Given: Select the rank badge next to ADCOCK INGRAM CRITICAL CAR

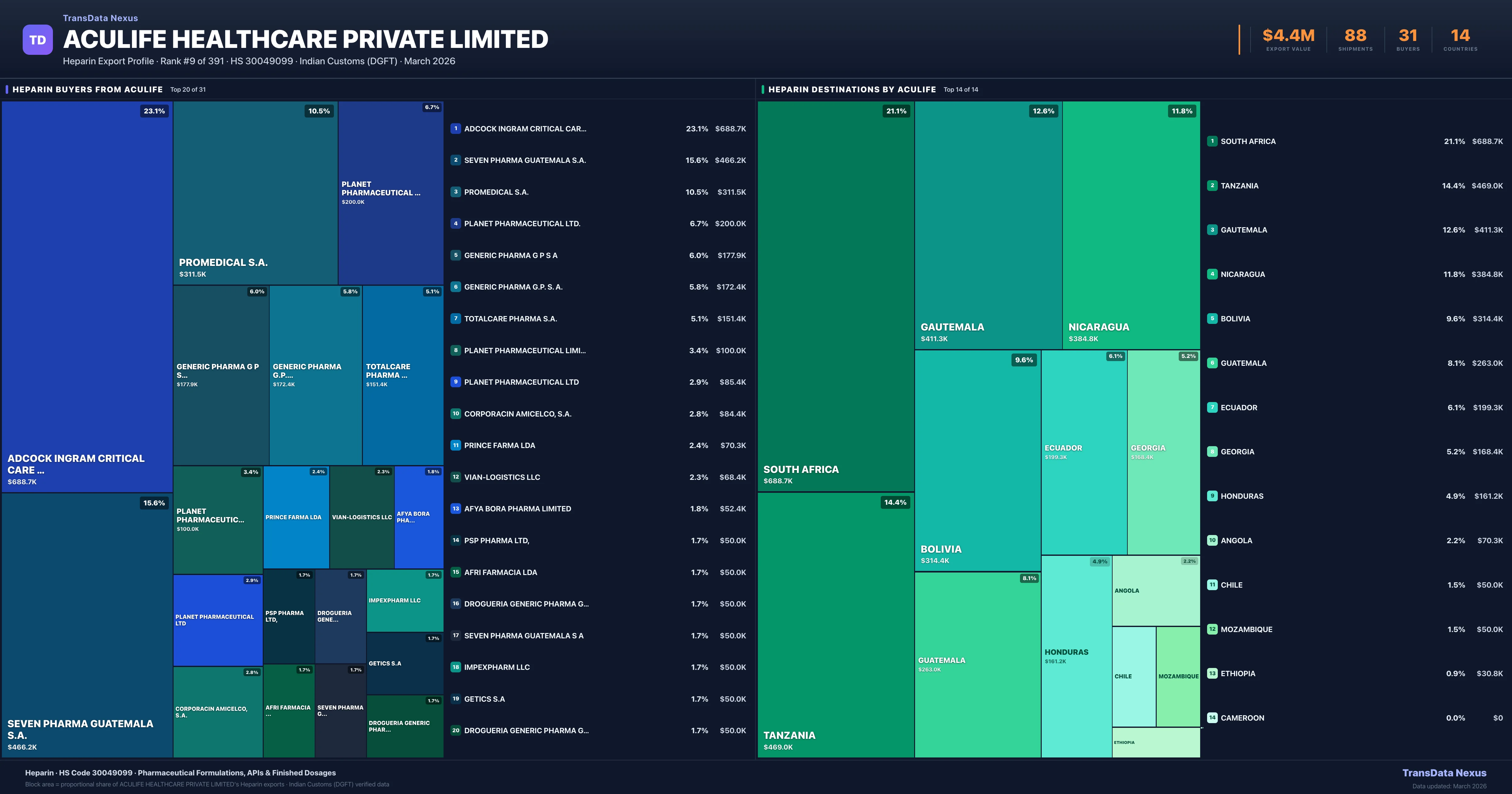Looking at the screenshot, I should [455, 129].
